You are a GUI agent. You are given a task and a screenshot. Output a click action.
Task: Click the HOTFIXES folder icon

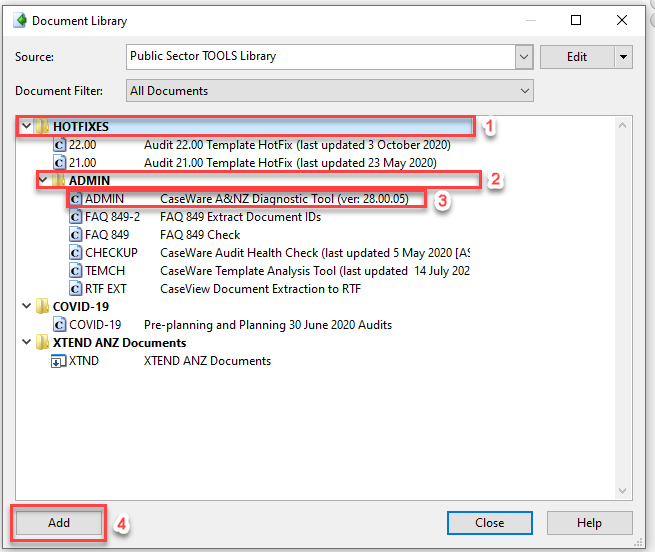tap(41, 126)
